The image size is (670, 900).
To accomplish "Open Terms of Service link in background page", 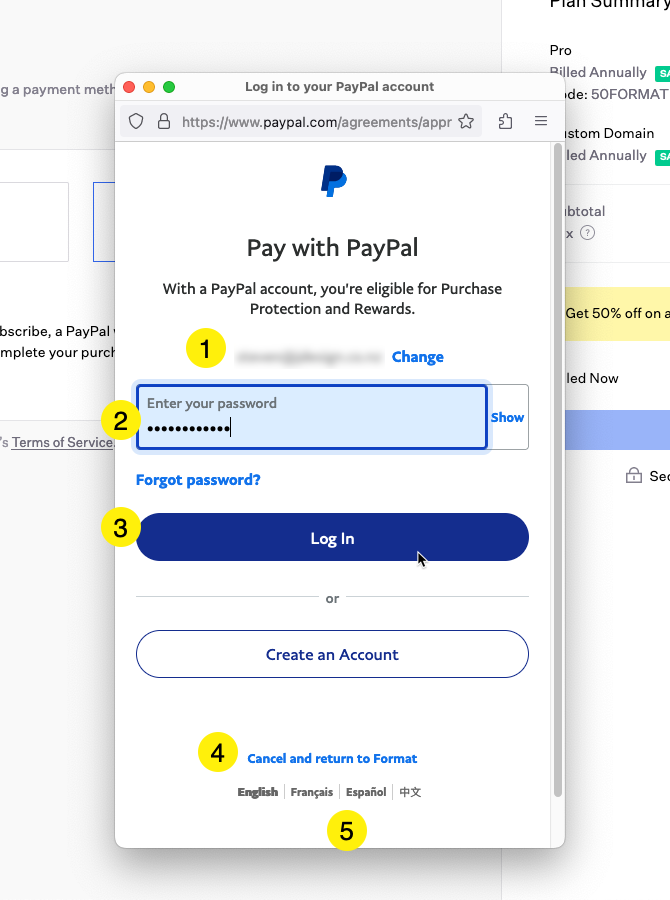I will pos(63,443).
